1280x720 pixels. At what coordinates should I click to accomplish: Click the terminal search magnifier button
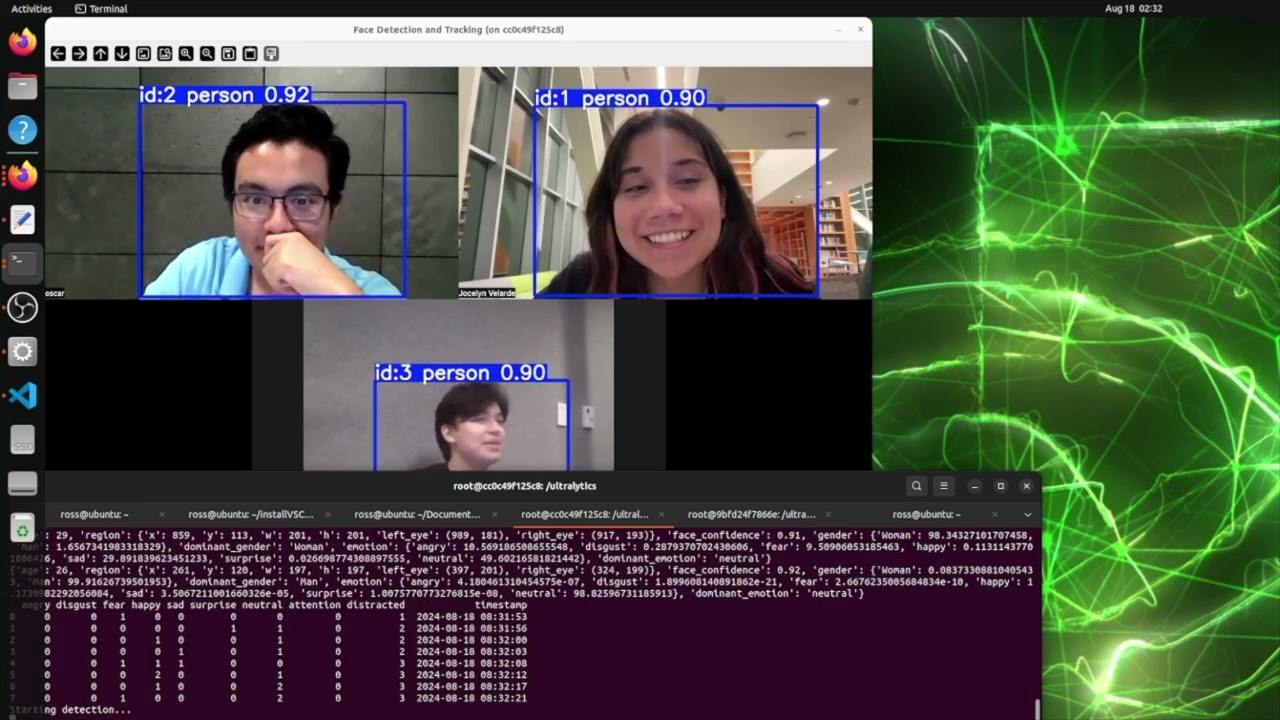click(x=916, y=486)
